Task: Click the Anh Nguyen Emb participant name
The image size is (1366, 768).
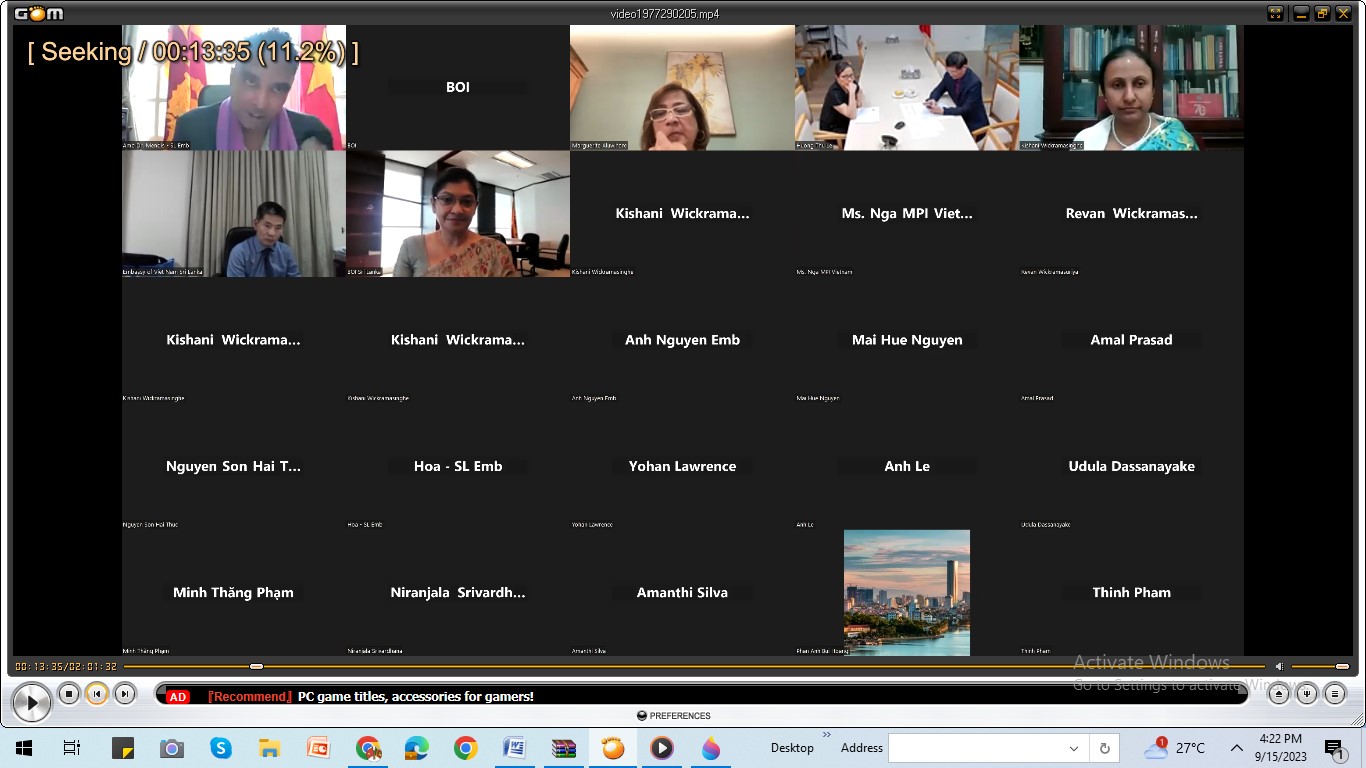Action: (682, 340)
